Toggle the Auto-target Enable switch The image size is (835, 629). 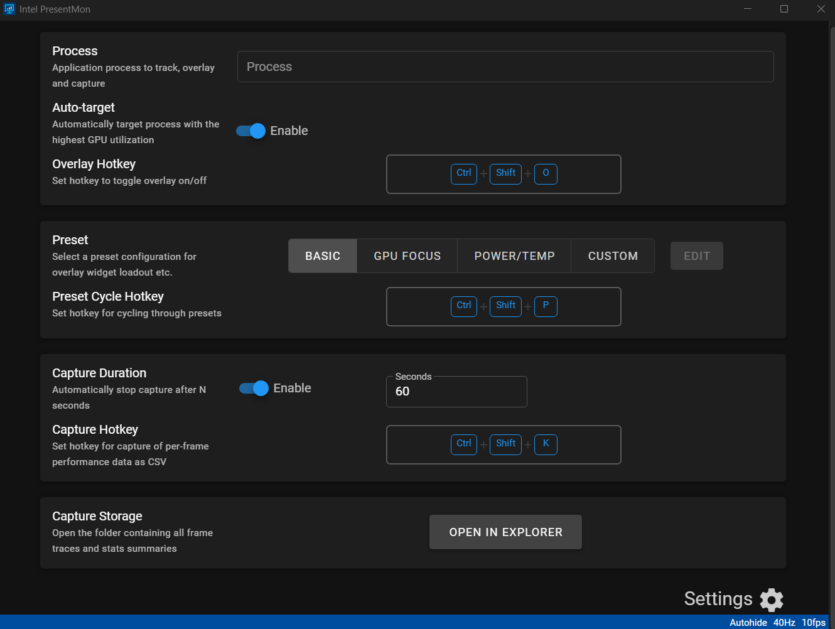[251, 131]
